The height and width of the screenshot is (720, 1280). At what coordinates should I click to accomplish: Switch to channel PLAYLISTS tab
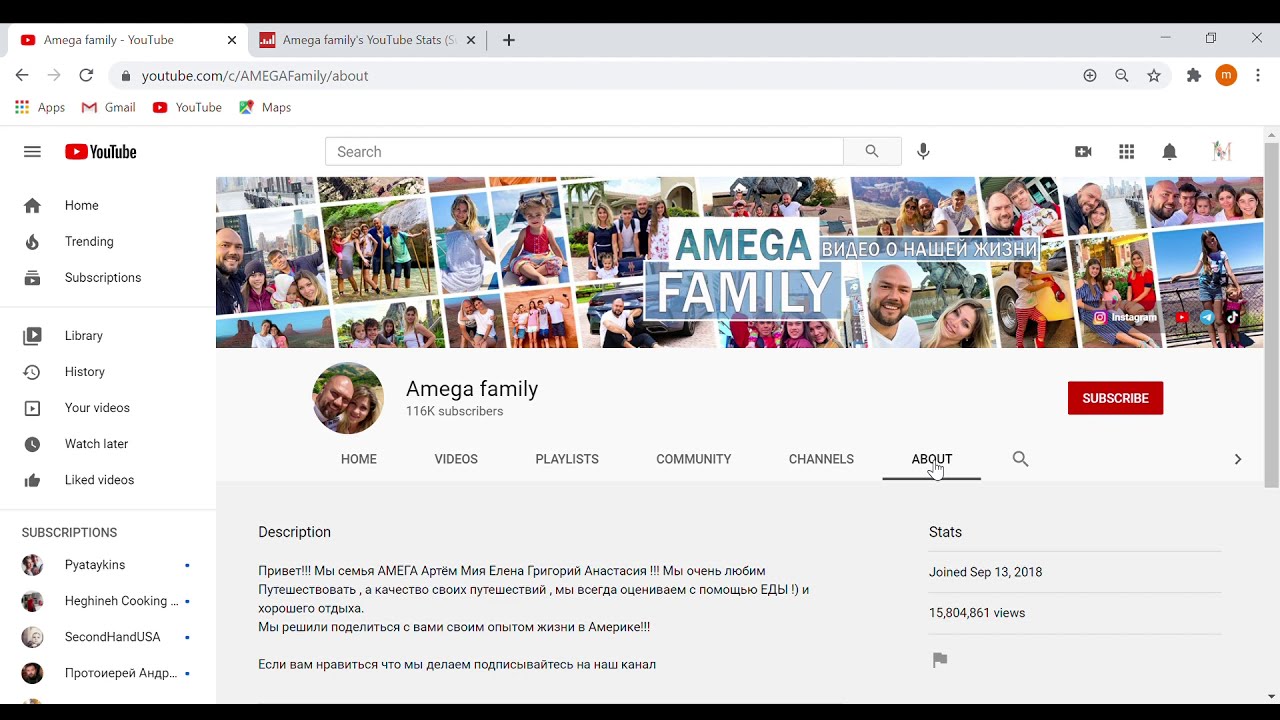pyautogui.click(x=567, y=459)
